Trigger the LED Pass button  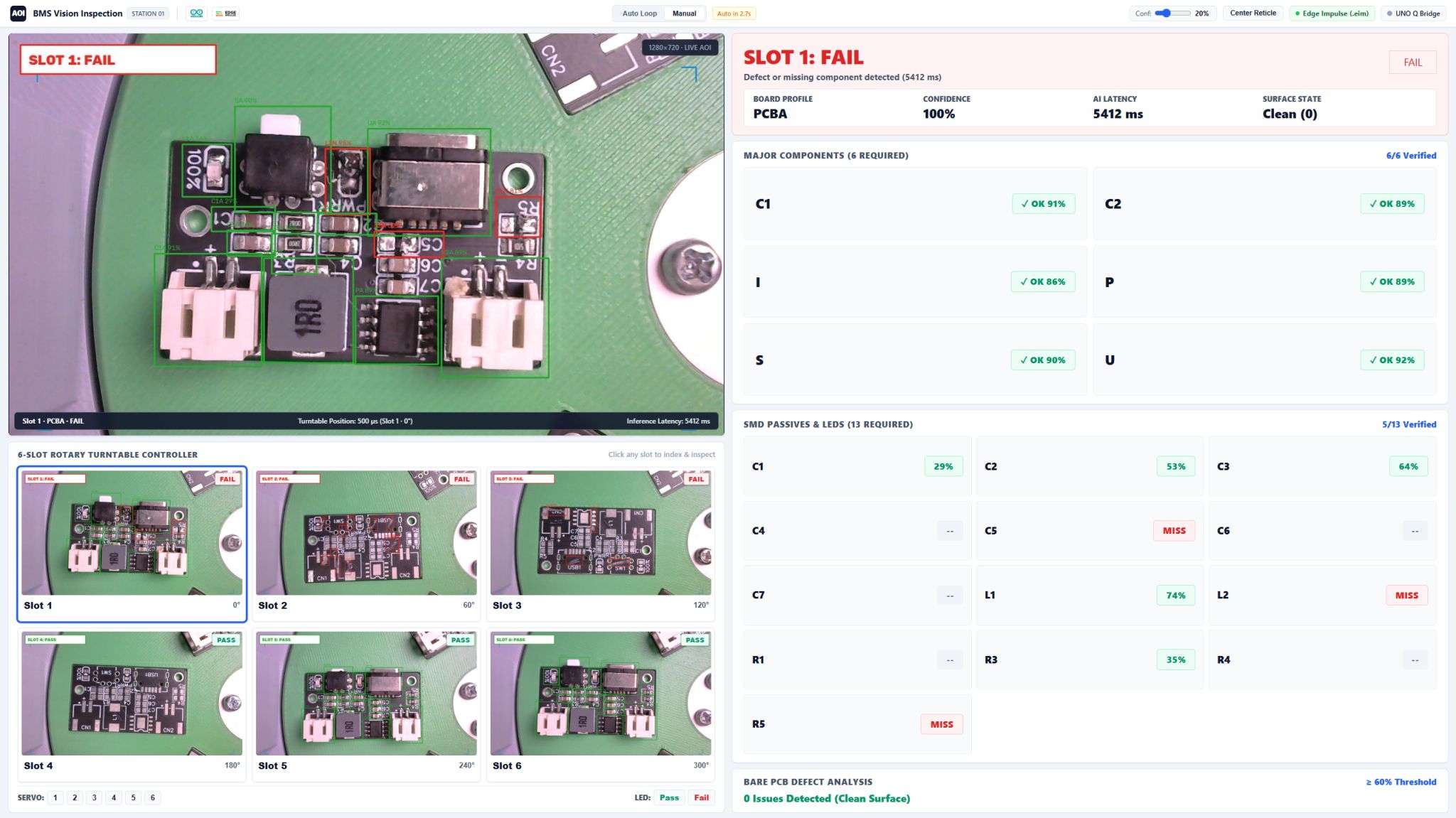pyautogui.click(x=669, y=797)
